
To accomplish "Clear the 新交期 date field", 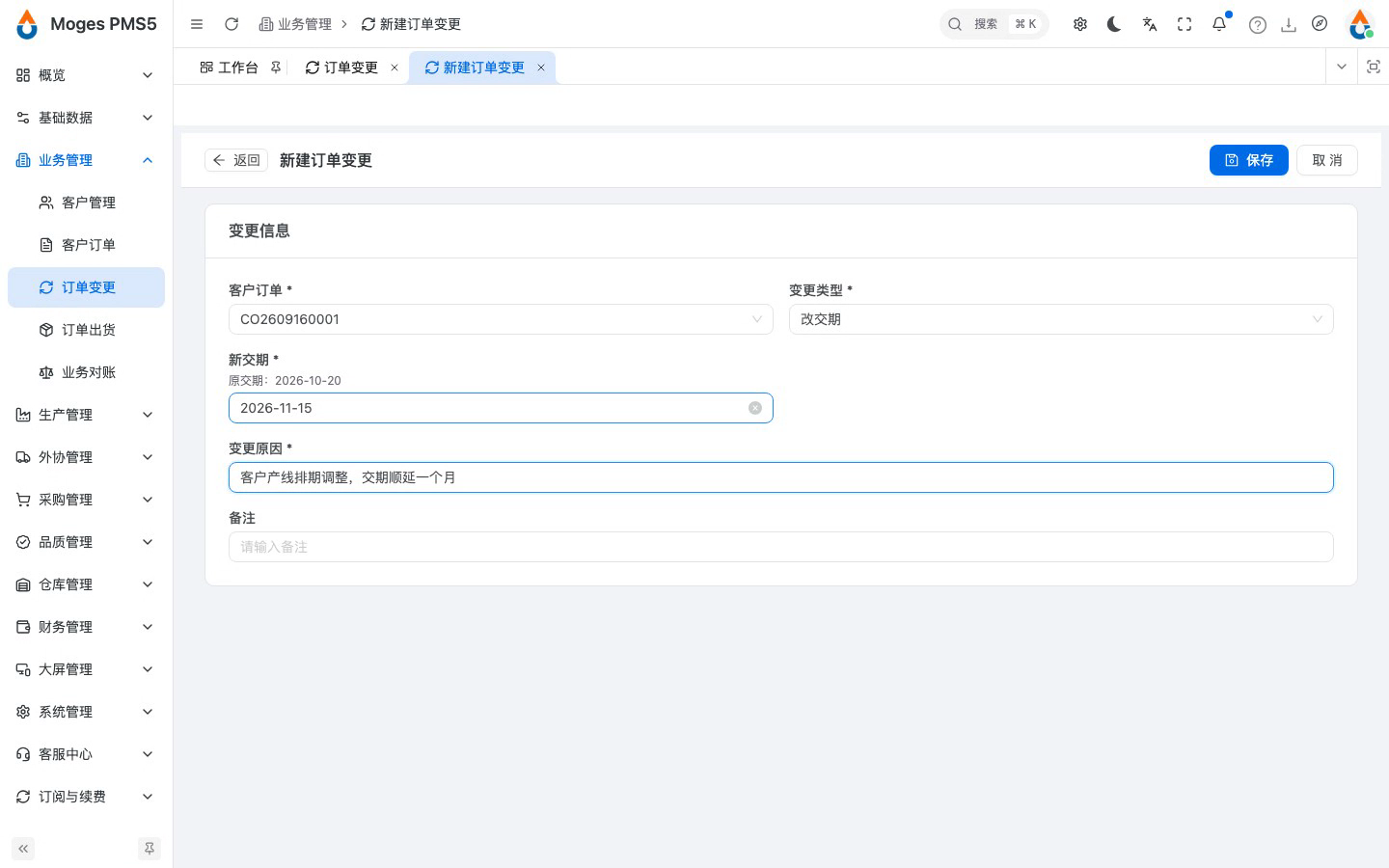I will [755, 408].
